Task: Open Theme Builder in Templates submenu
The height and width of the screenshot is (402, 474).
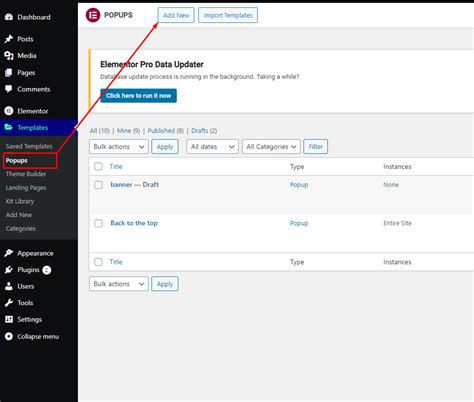Action: pyautogui.click(x=26, y=174)
